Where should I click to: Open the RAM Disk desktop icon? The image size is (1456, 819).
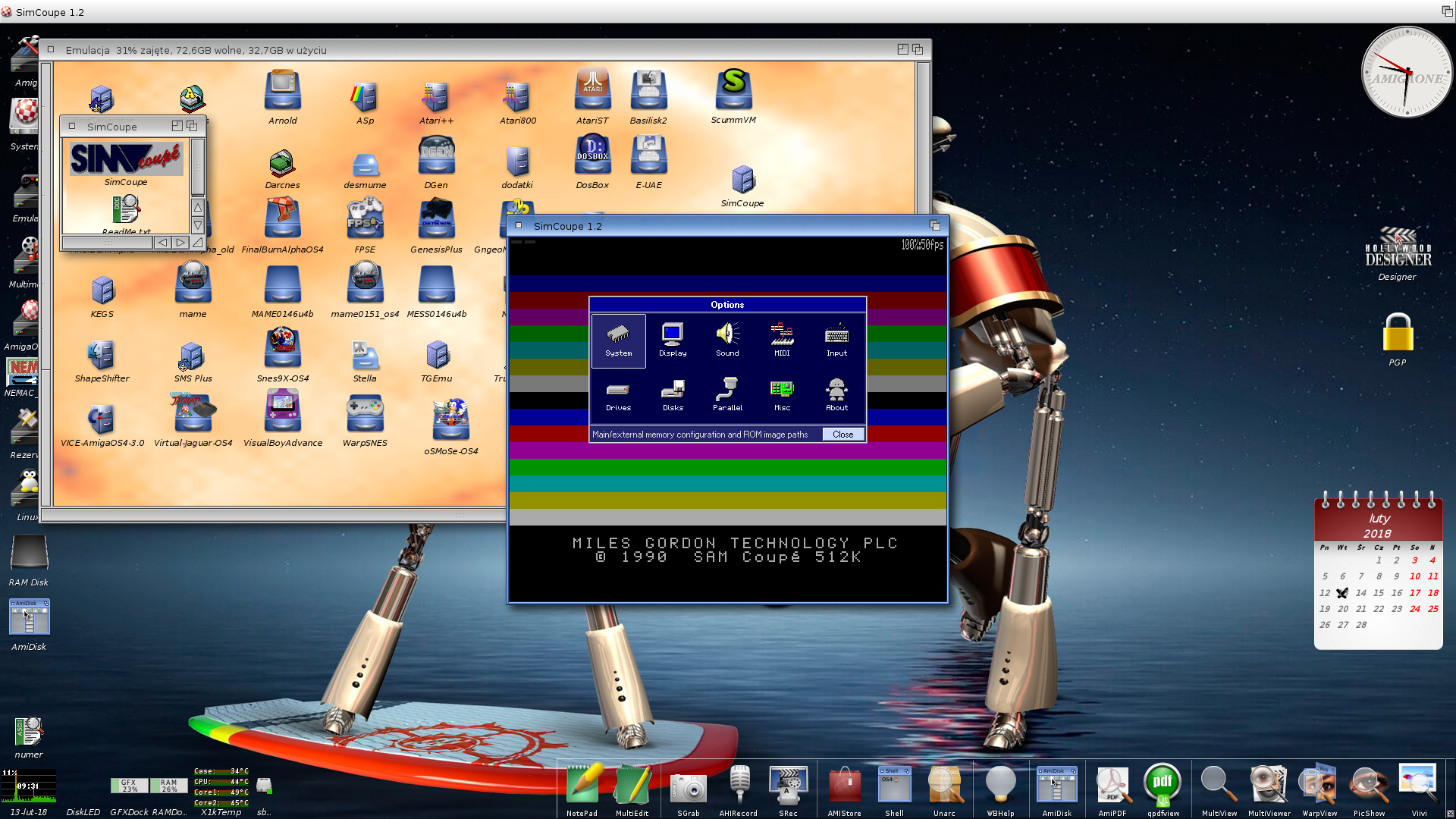[29, 560]
